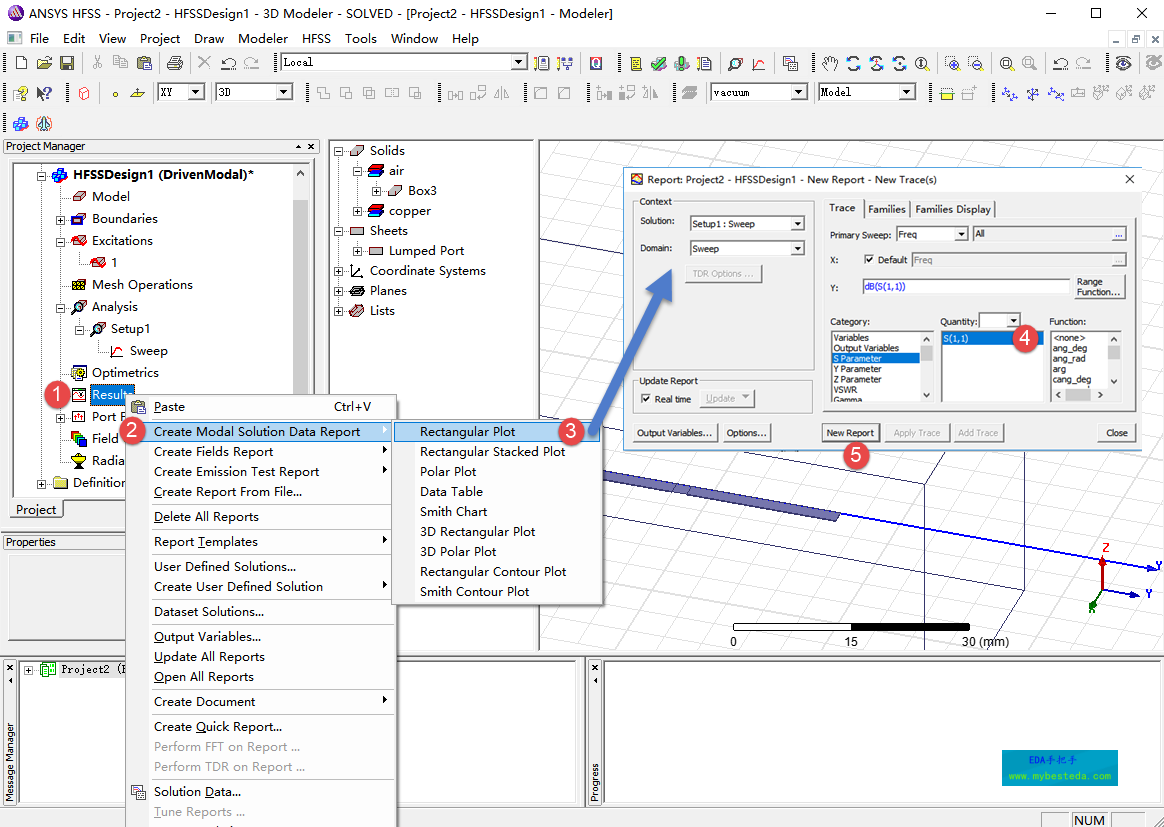The image size is (1164, 827).
Task: Click the eye visibility icon in toolbar
Action: tap(1124, 63)
